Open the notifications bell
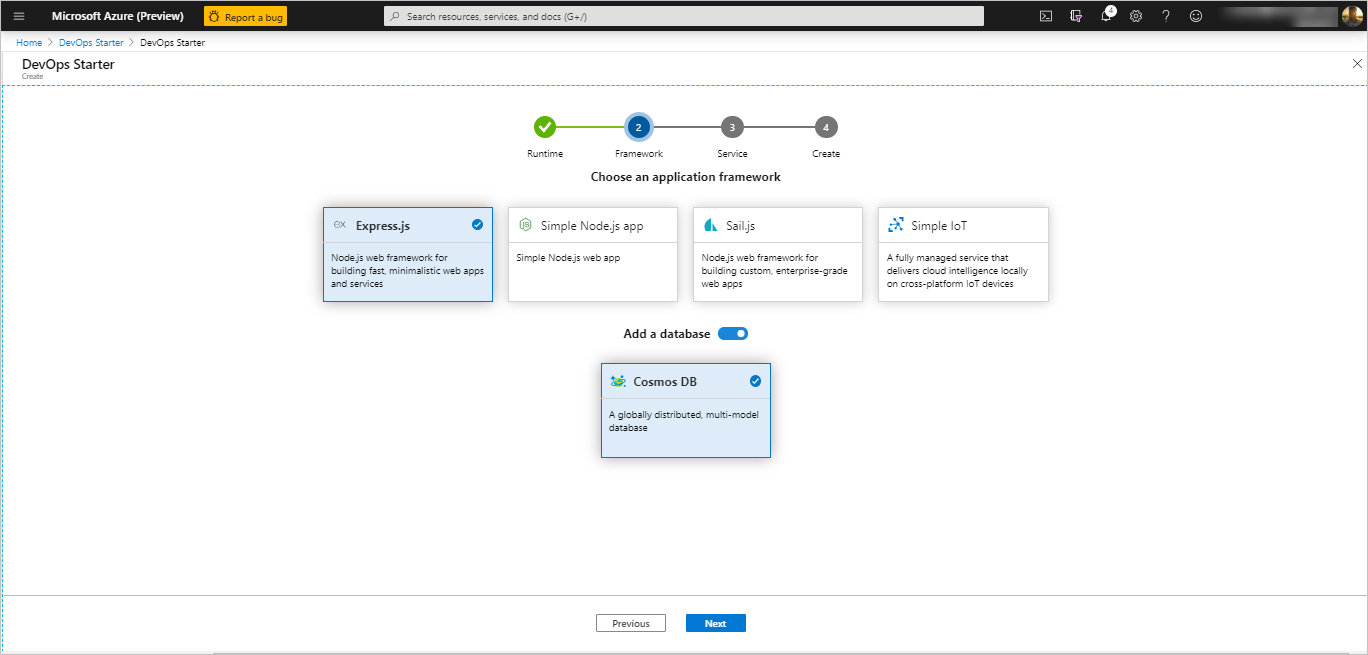Viewport: 1368px width, 655px height. [1106, 16]
